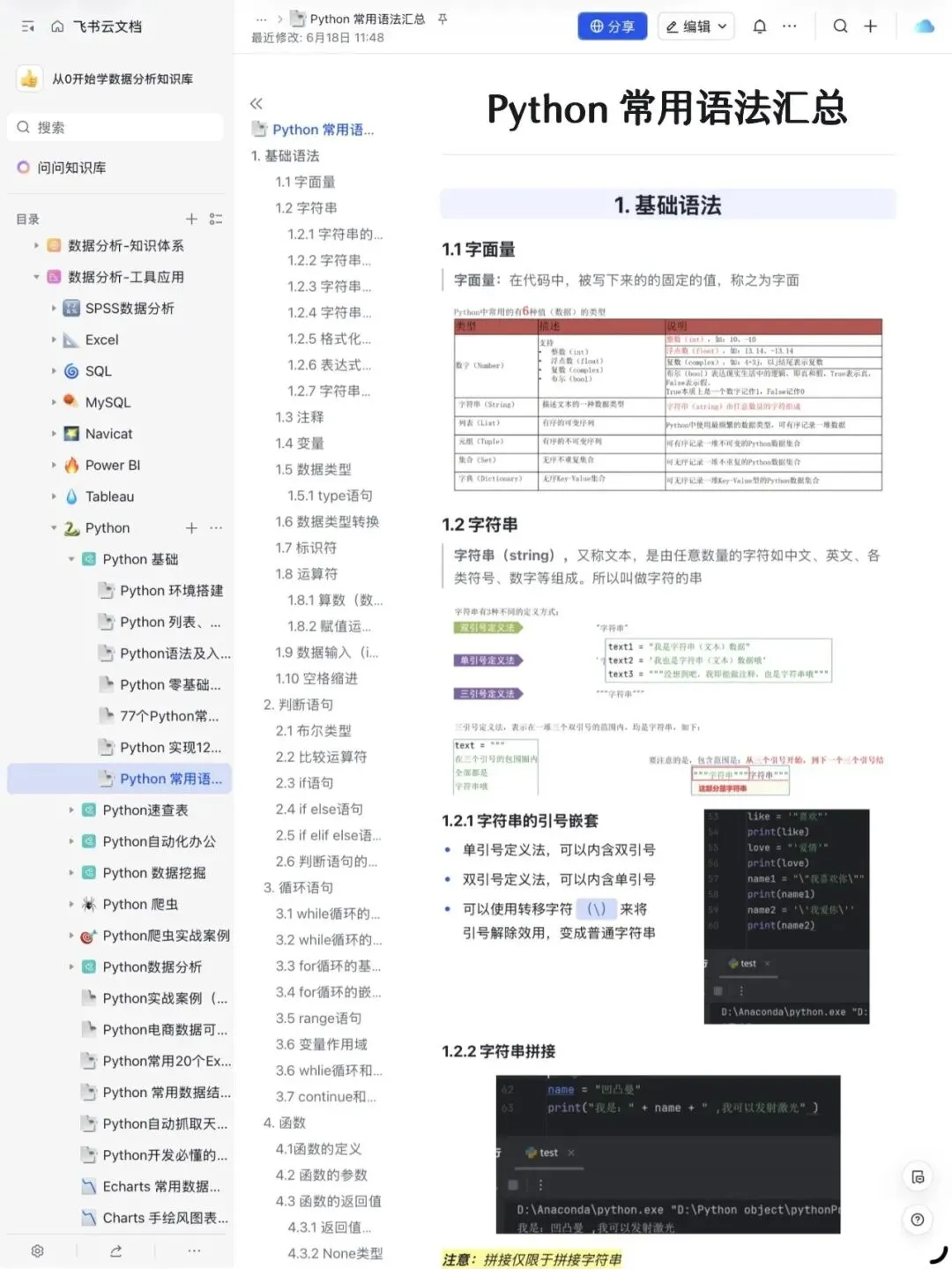This screenshot has width=952, height=1269.
Task: Open Python 实现12... document
Action: (x=170, y=747)
